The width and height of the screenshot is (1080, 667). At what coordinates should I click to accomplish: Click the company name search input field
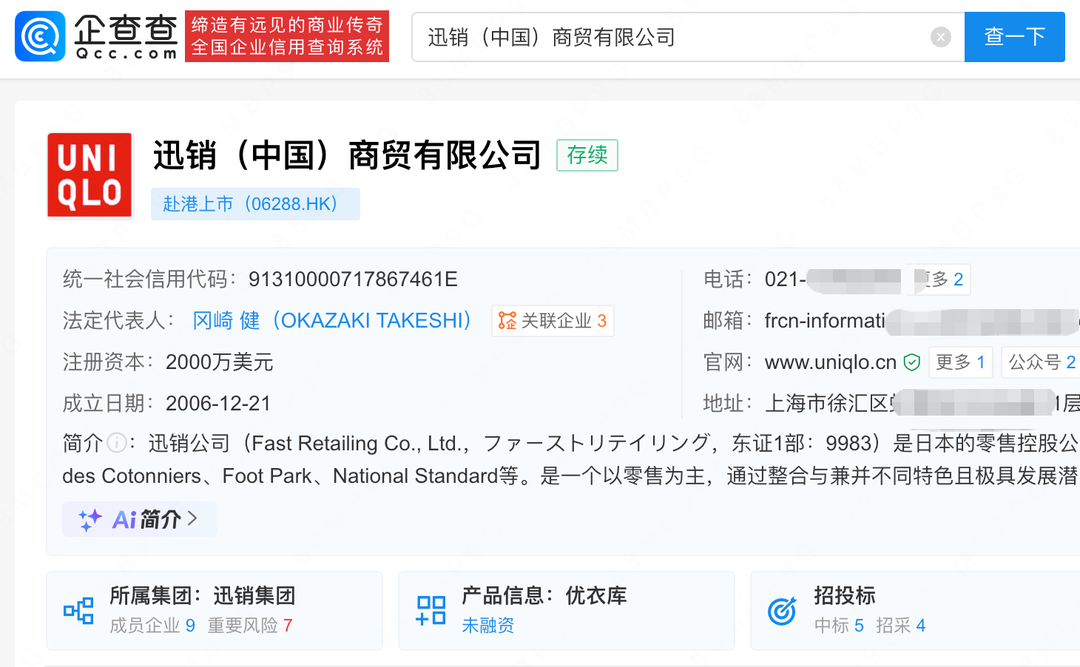point(670,37)
